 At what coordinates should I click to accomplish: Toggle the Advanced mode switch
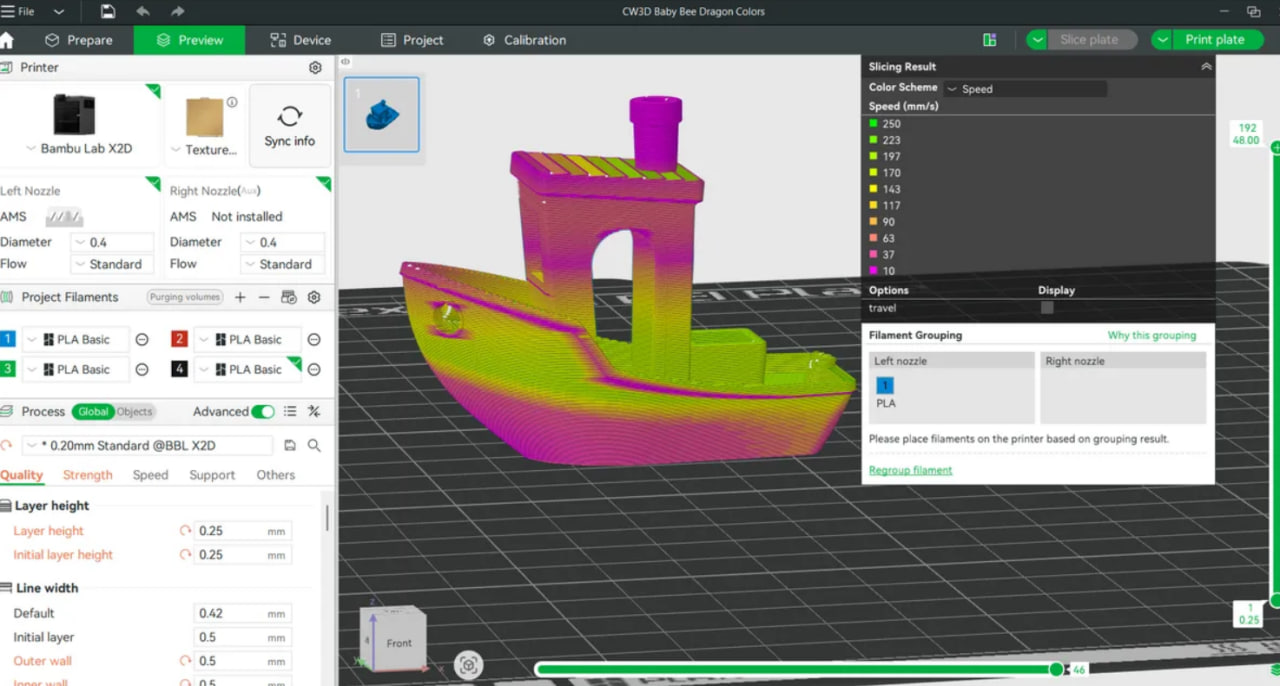[x=263, y=412]
